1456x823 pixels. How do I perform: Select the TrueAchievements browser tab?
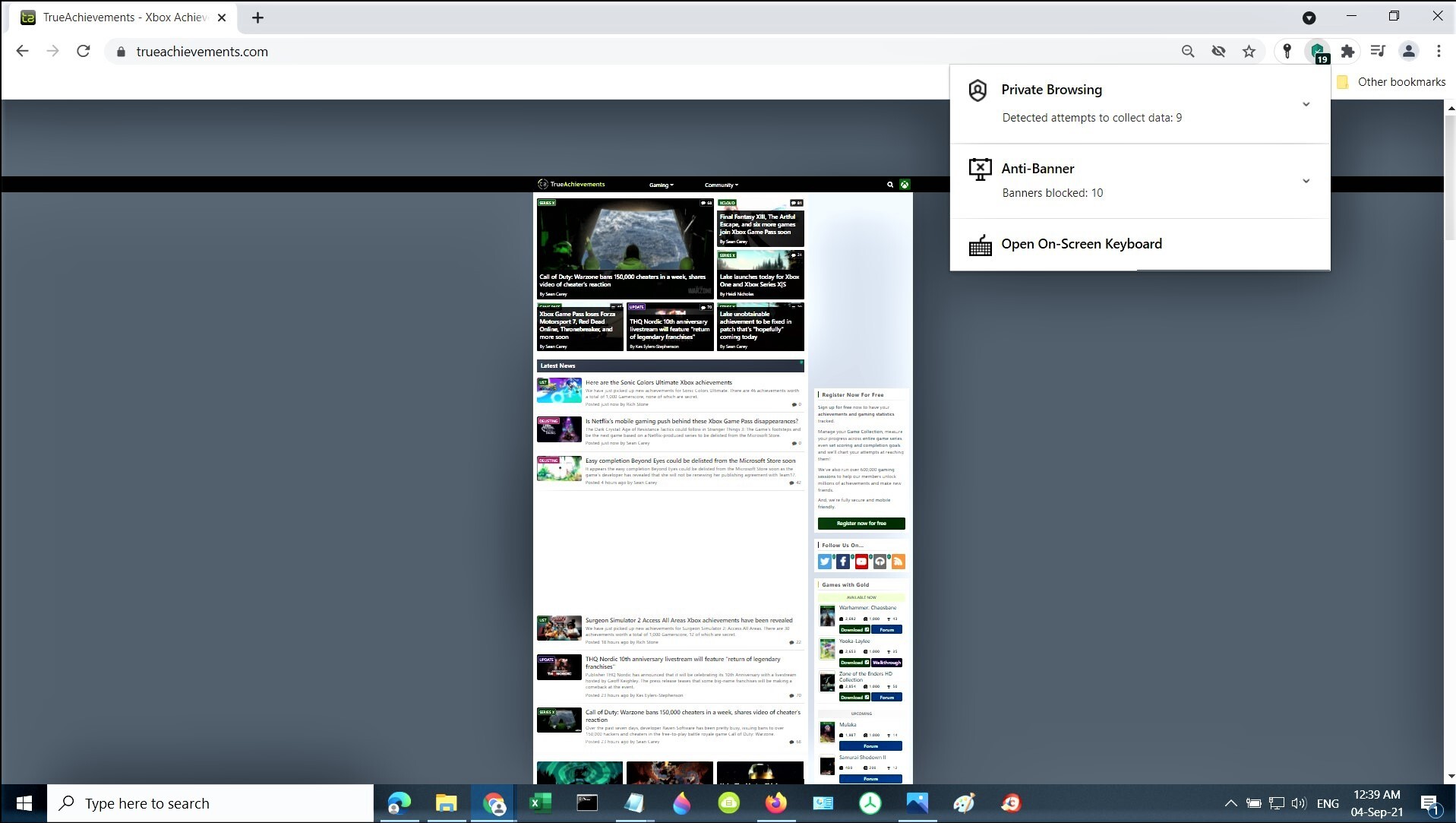pyautogui.click(x=124, y=17)
